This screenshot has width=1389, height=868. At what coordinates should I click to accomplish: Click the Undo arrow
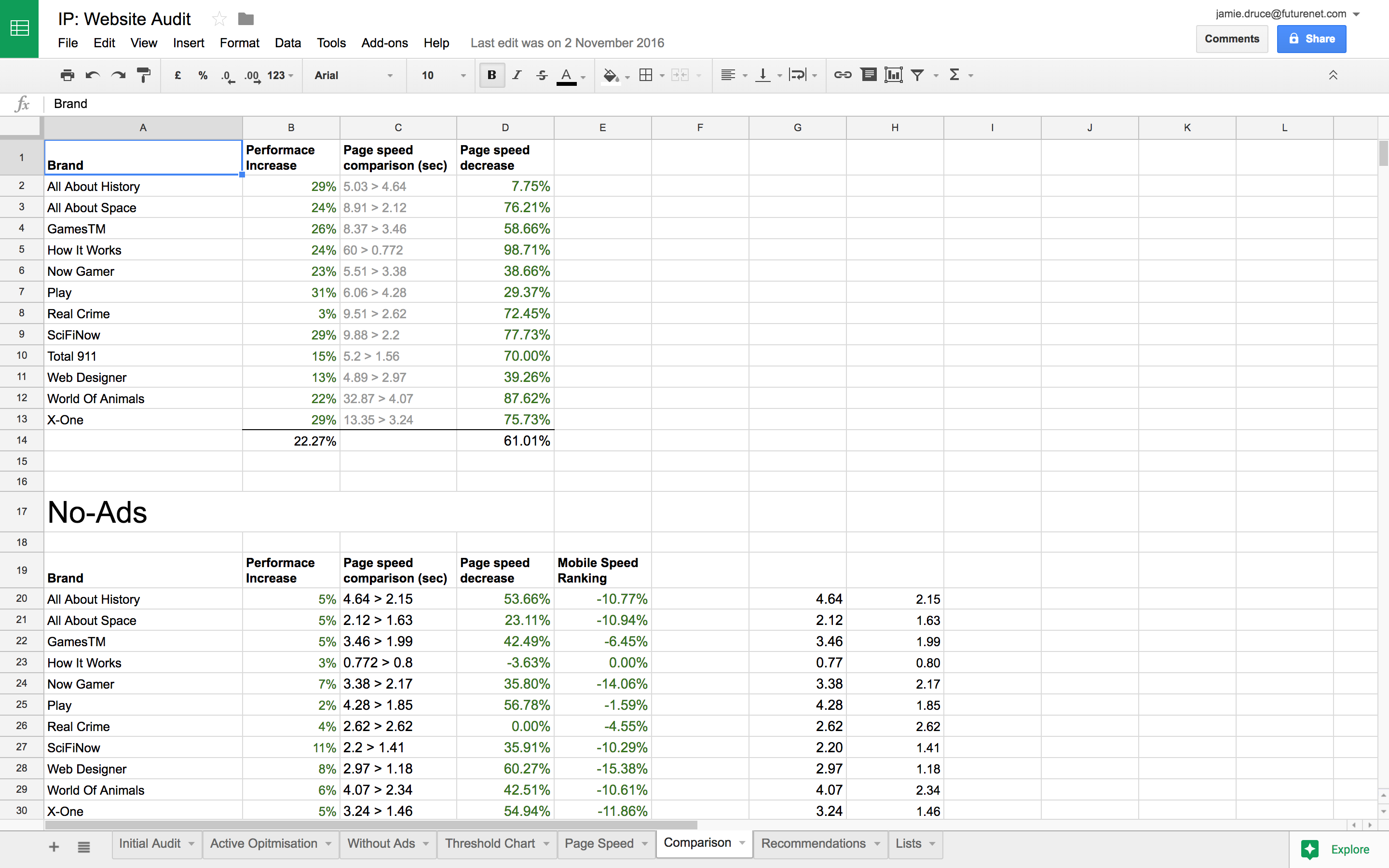click(93, 75)
